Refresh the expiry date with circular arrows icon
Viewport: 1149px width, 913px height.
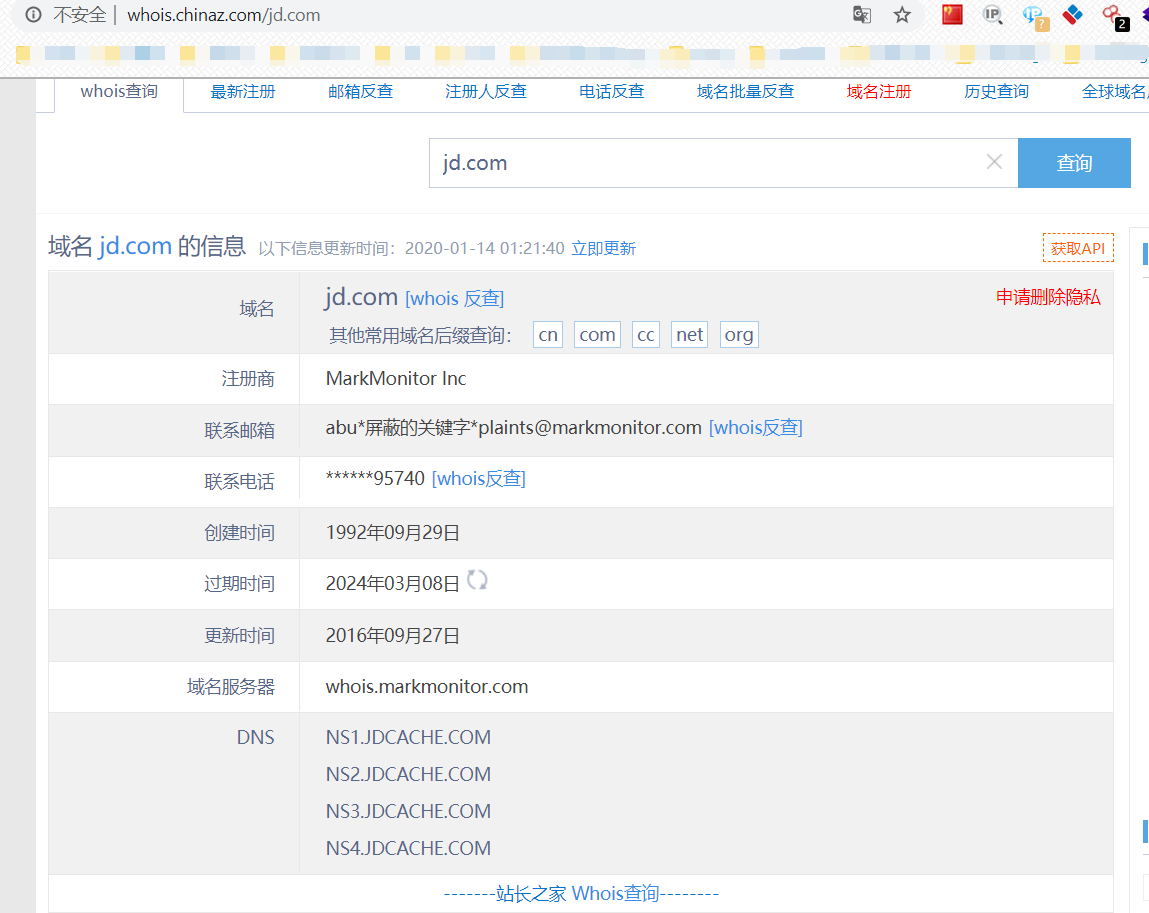[477, 580]
